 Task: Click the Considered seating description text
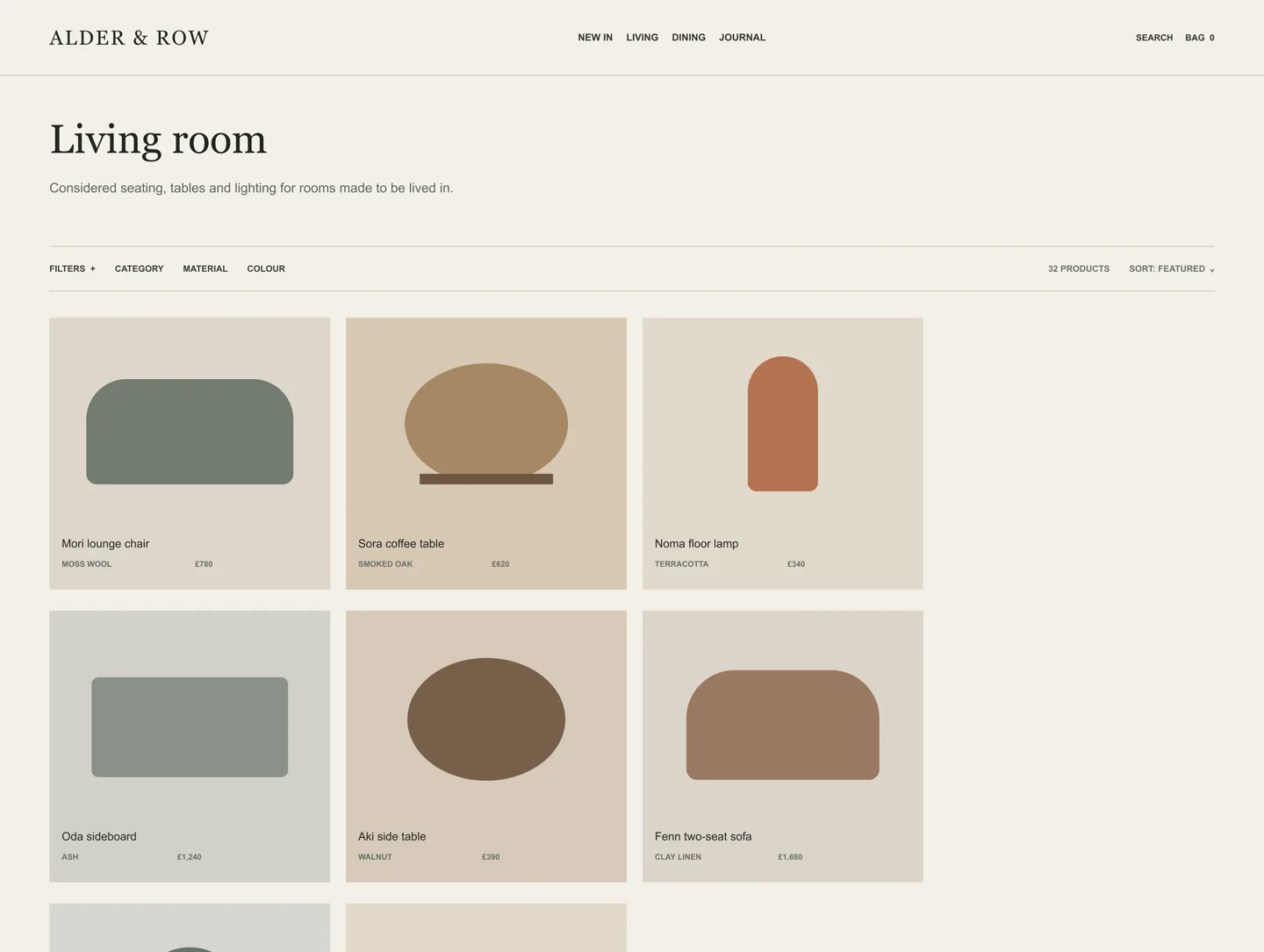pos(251,188)
